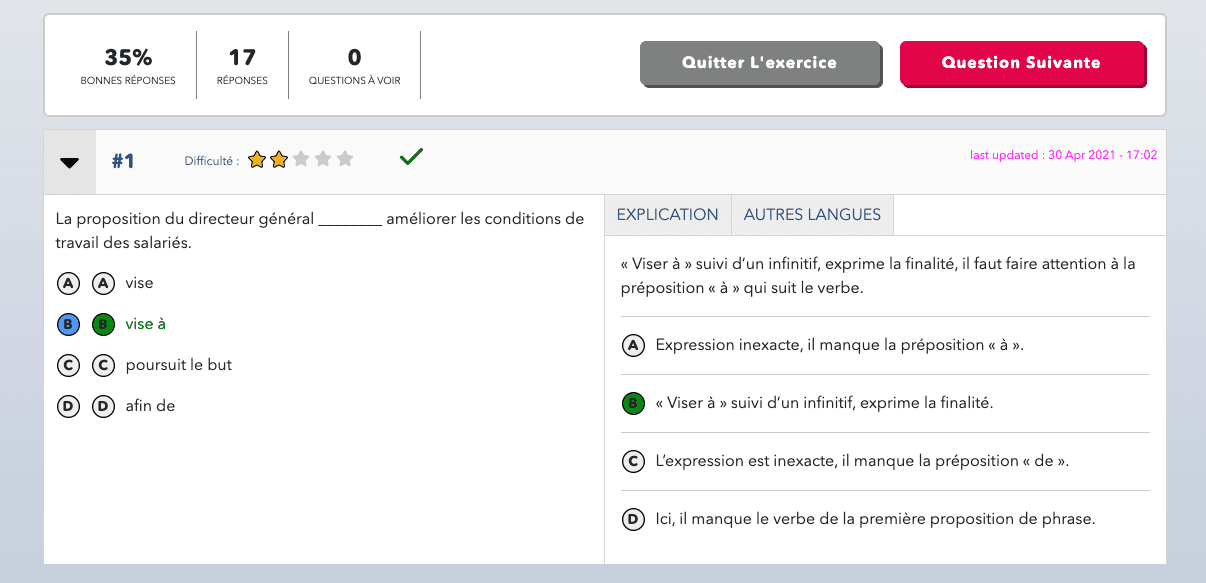
Task: Switch to the AUTRES LANGUES tab
Action: tap(812, 215)
